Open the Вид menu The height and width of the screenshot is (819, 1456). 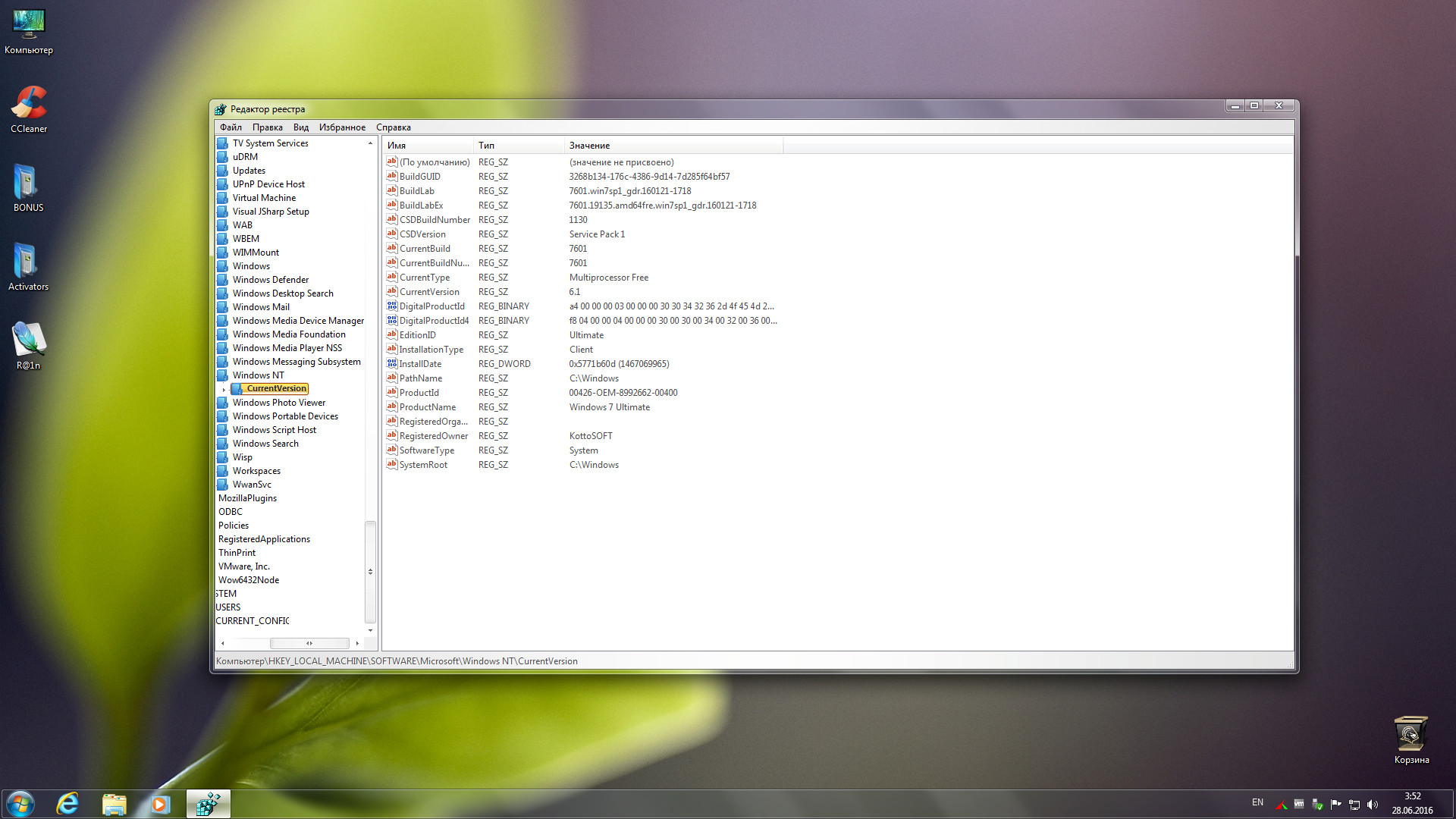click(x=301, y=127)
